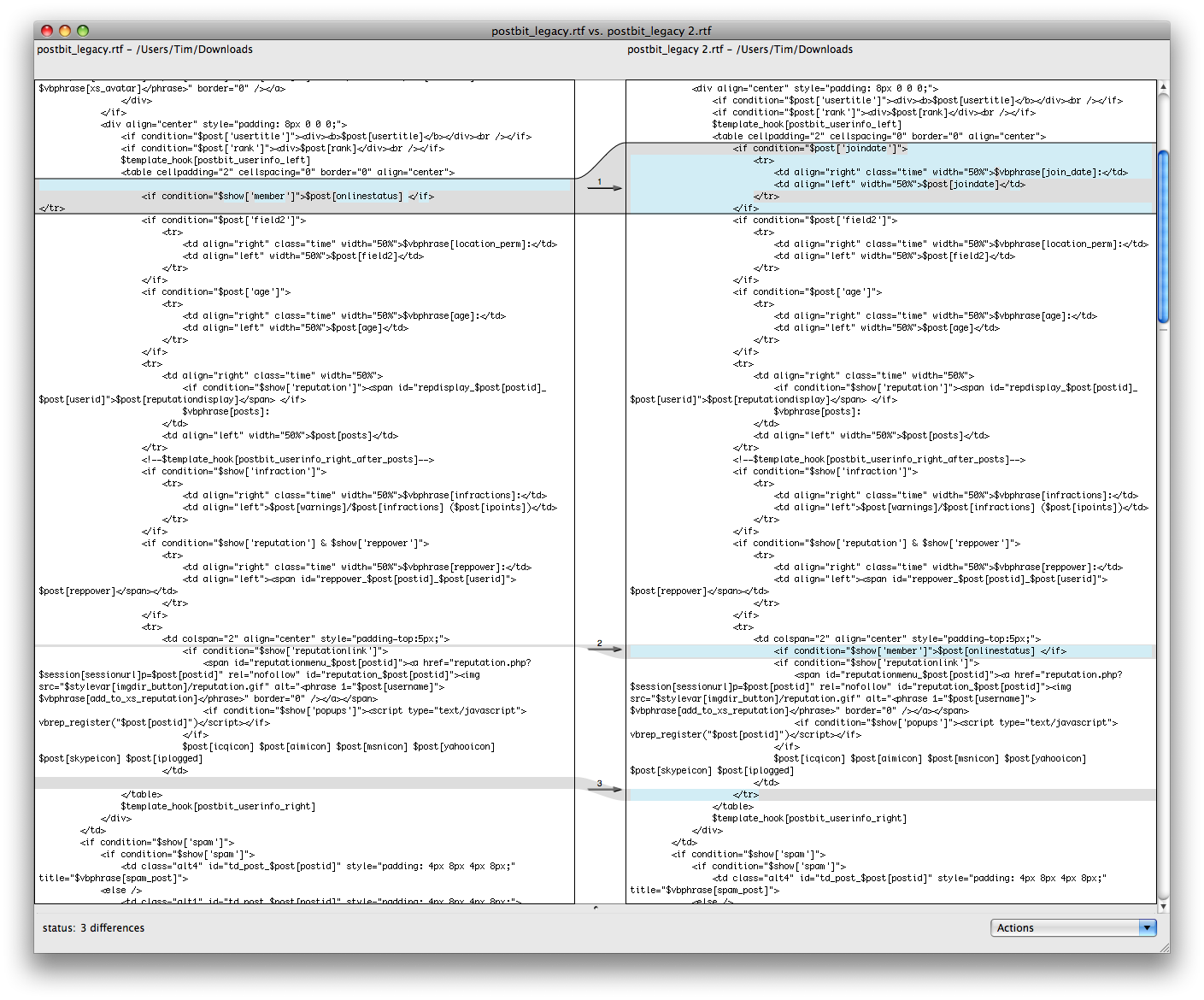Image resolution: width=1204 pixels, height=1000 pixels.
Task: Click the window title 'postbit_legacy.rtf vs. postbit_legacy 2.rtf'
Action: point(602,31)
